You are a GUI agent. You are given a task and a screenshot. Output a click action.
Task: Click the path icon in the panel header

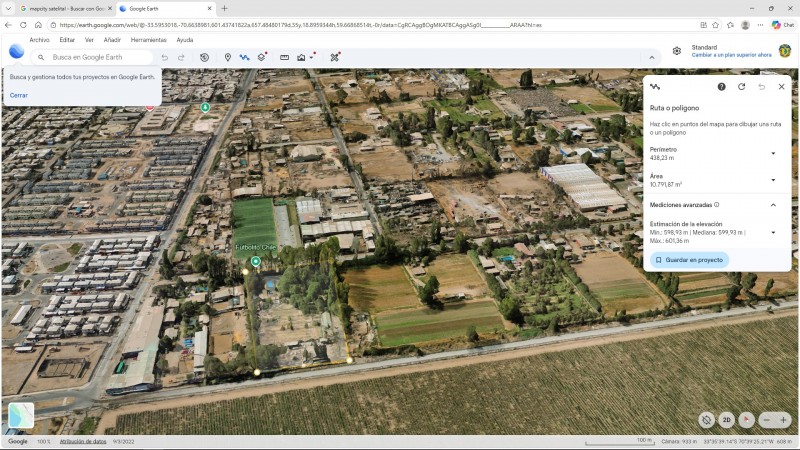coord(655,87)
